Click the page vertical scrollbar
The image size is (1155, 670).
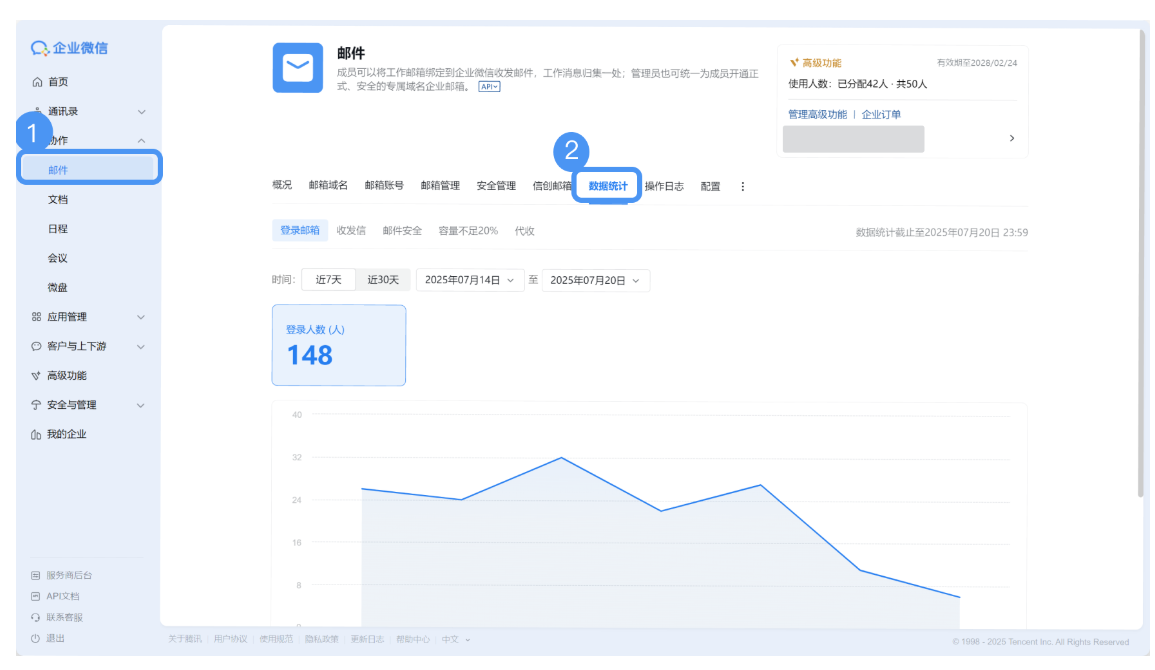(x=1140, y=265)
